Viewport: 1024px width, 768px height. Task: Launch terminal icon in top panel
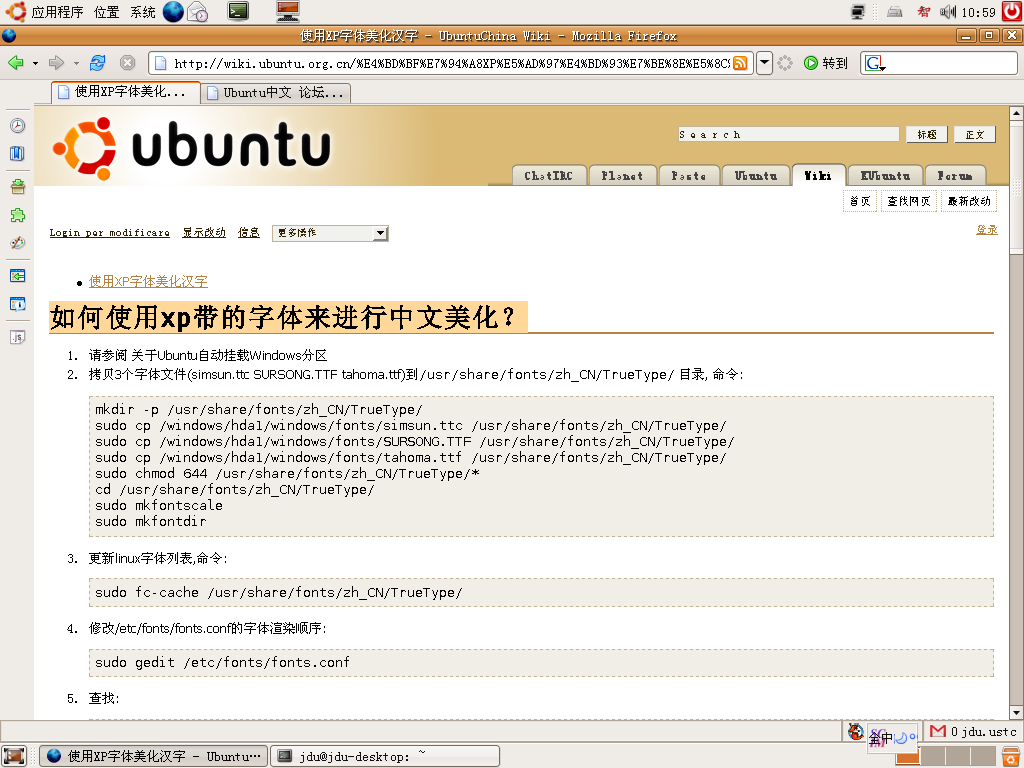[238, 11]
